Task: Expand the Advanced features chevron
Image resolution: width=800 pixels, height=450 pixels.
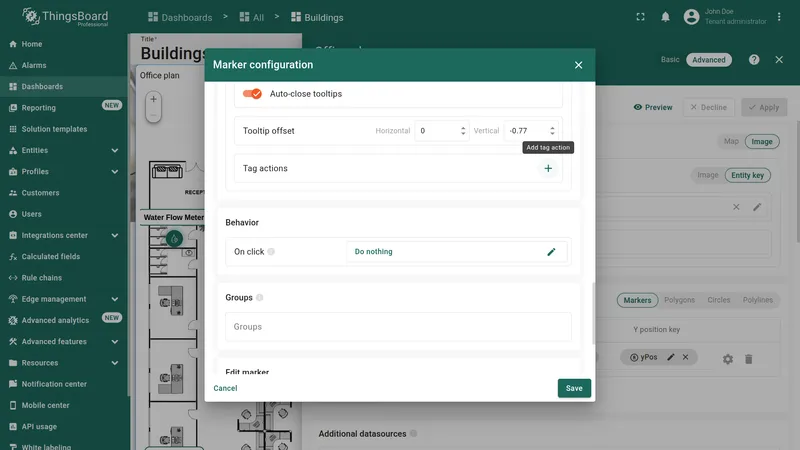Action: [x=115, y=342]
